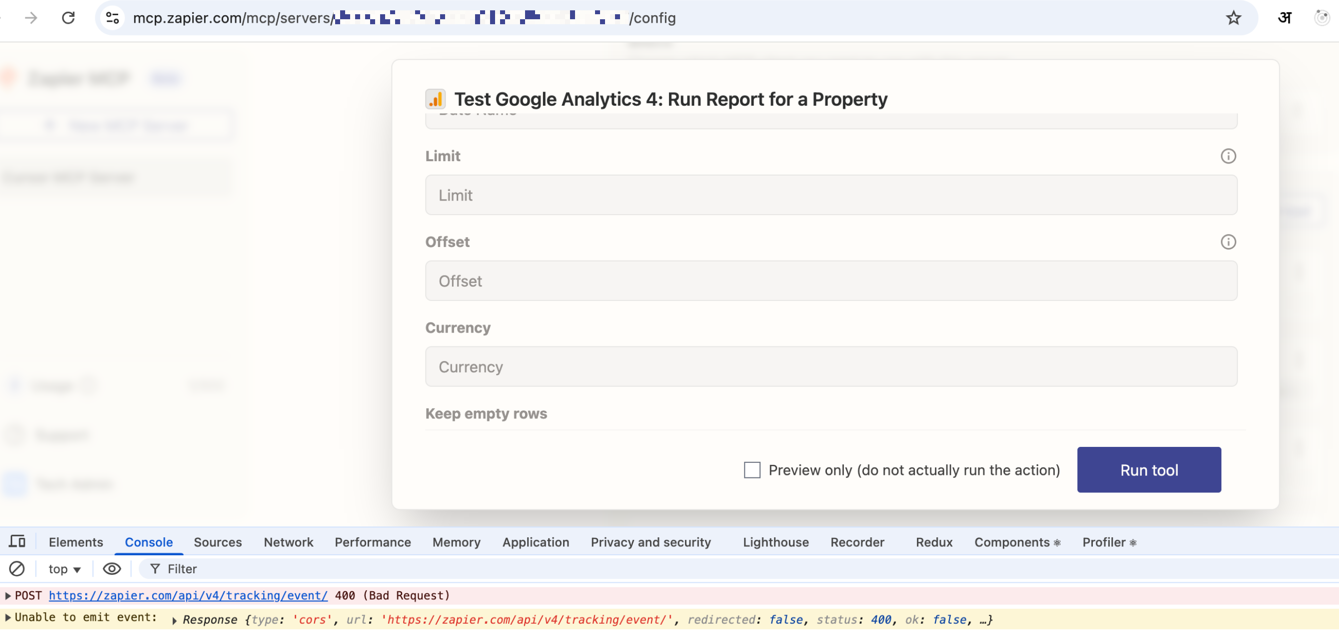Go forward with the browser arrow
The height and width of the screenshot is (644, 1339).
pos(31,18)
